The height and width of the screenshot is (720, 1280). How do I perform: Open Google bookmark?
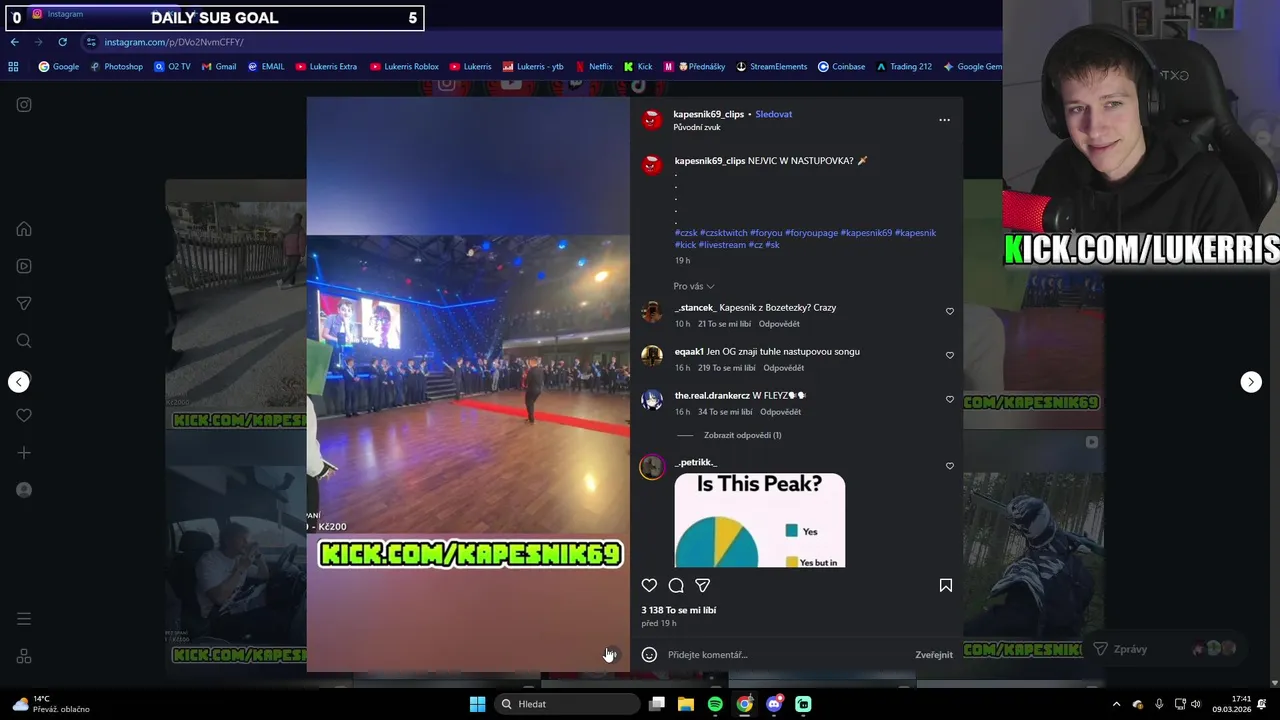pos(59,67)
